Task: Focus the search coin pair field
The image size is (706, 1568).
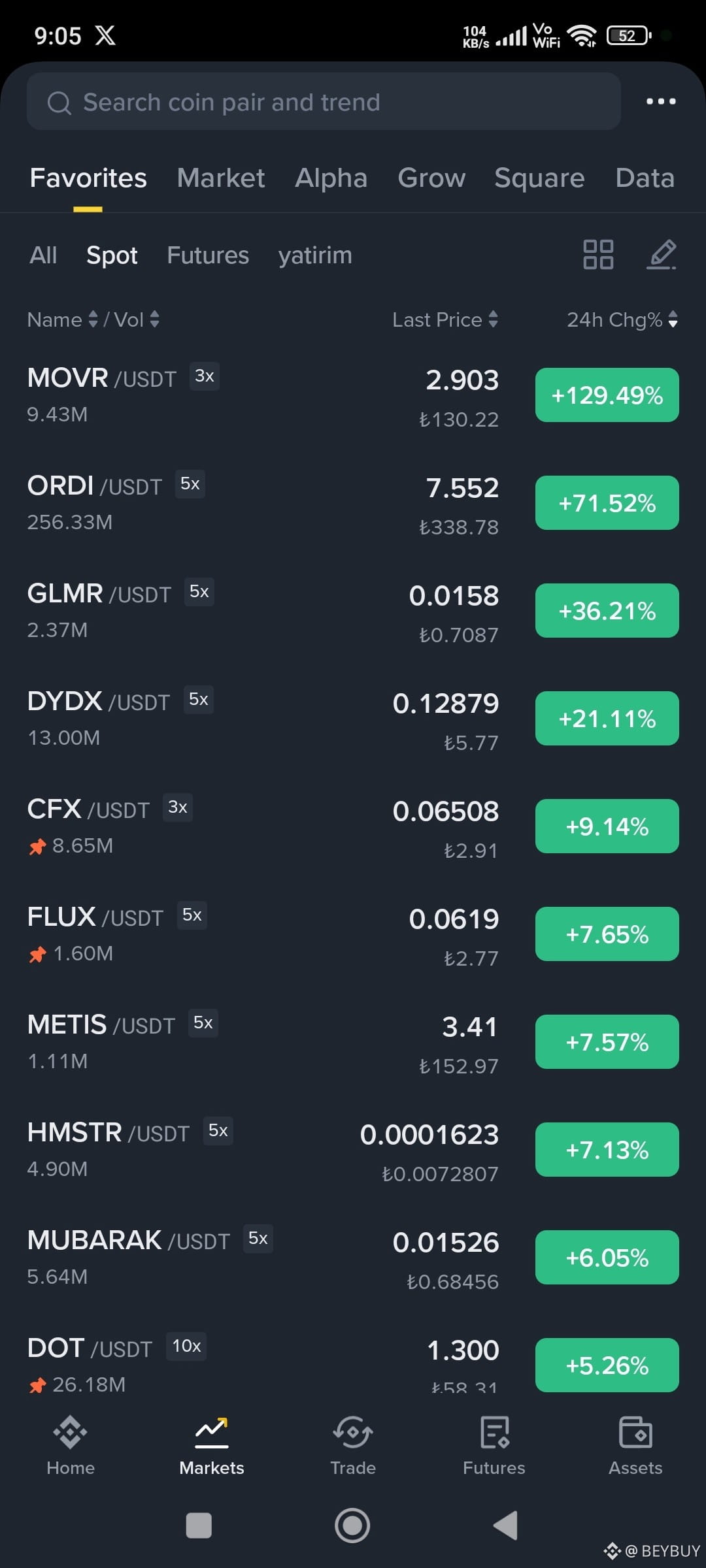Action: tap(324, 101)
